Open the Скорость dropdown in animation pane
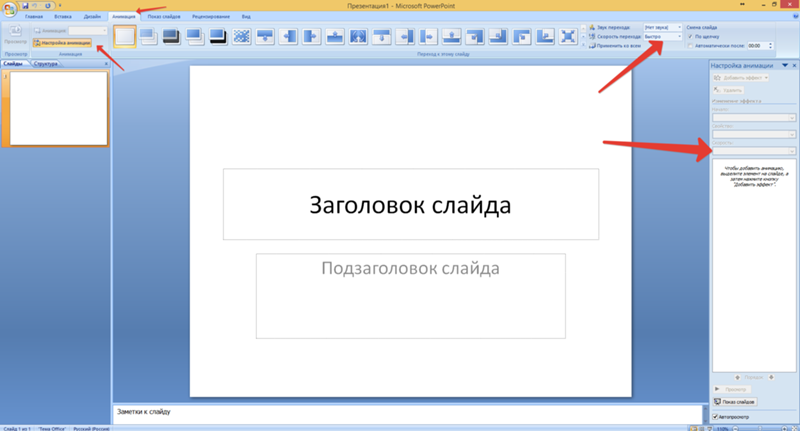Viewport: 800px width, 431px height. pos(754,151)
